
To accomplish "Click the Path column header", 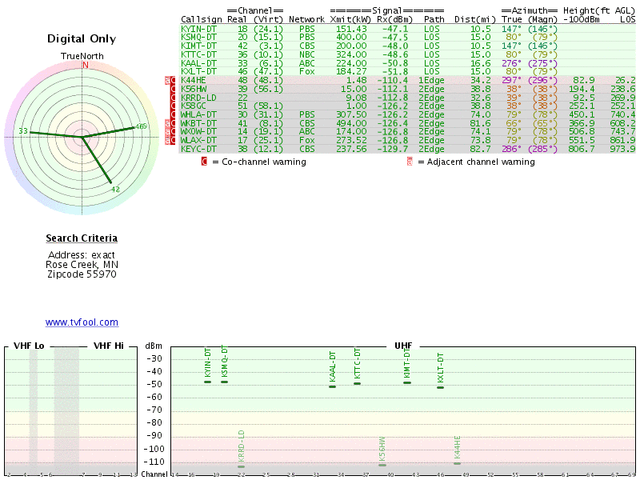I will 434,20.
